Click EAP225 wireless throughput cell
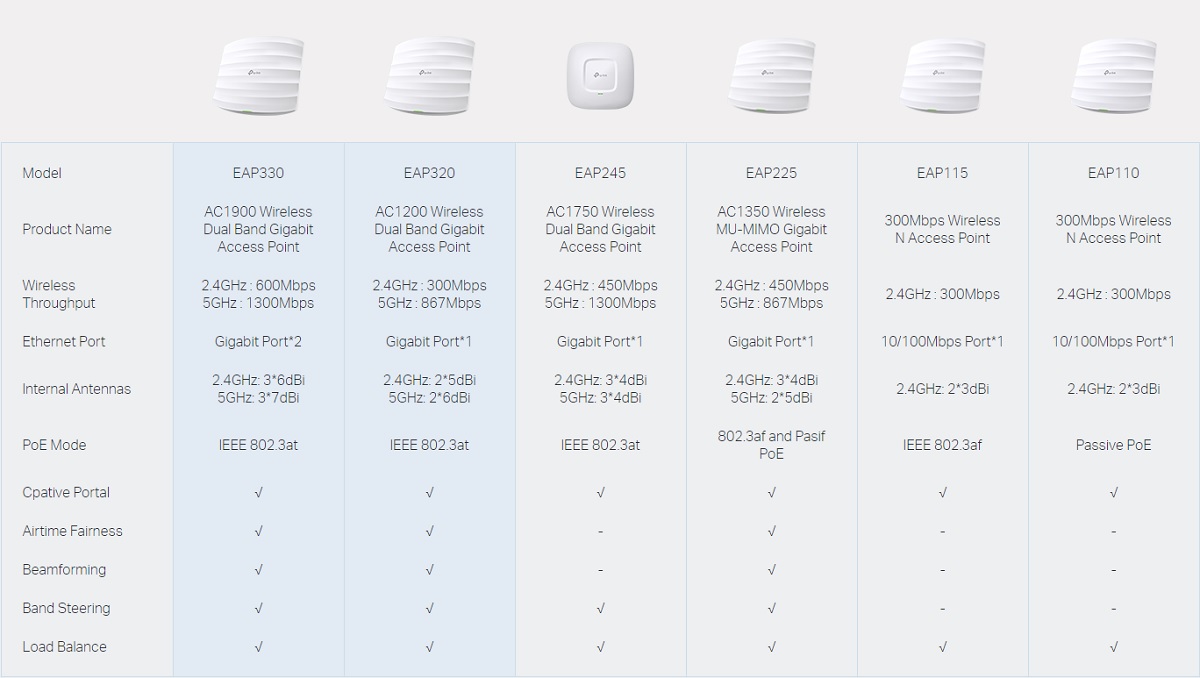Viewport: 1200px width, 678px height. 771,294
